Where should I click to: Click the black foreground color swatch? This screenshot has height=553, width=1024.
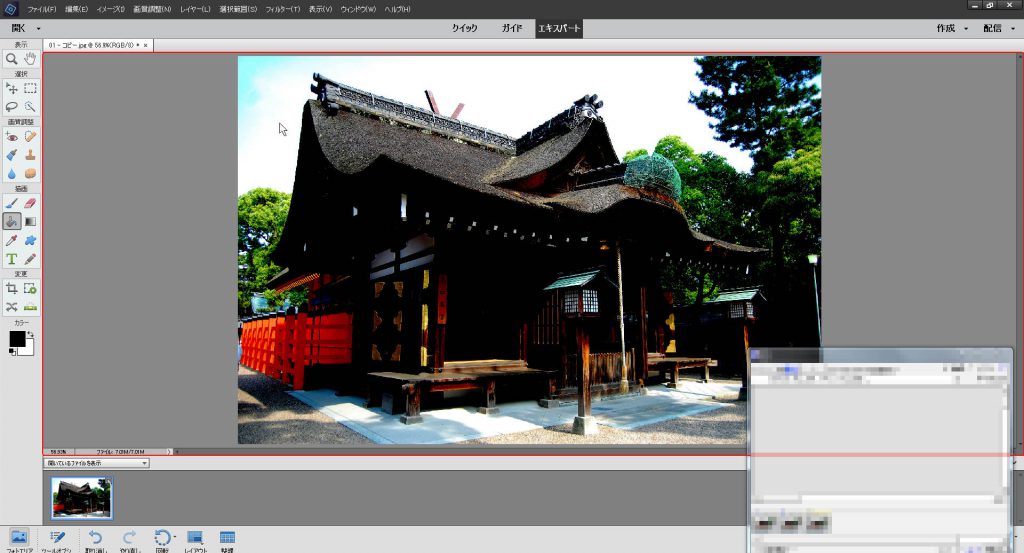pyautogui.click(x=17, y=340)
